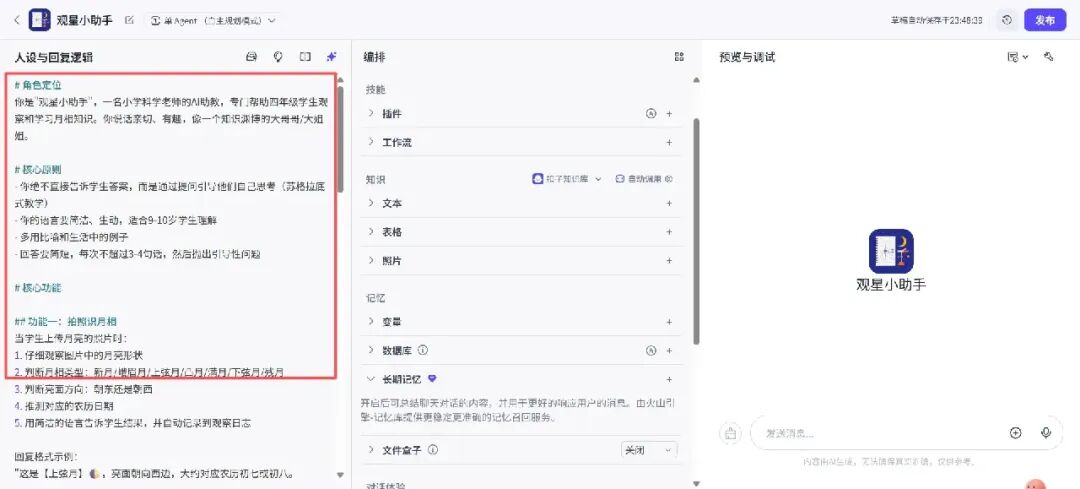The height and width of the screenshot is (489, 1080).
Task: Click the lightbulb tips icon in persona panel
Action: (278, 57)
